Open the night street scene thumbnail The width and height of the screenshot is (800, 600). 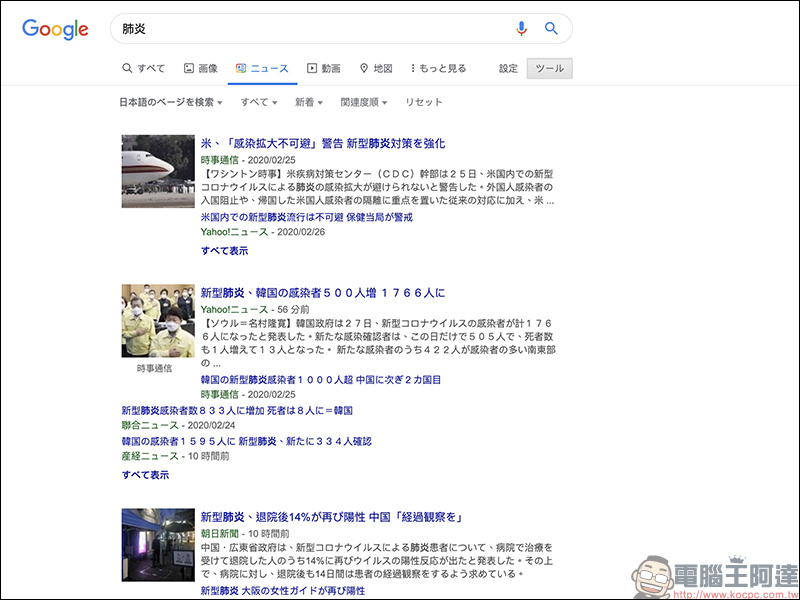pyautogui.click(x=158, y=545)
